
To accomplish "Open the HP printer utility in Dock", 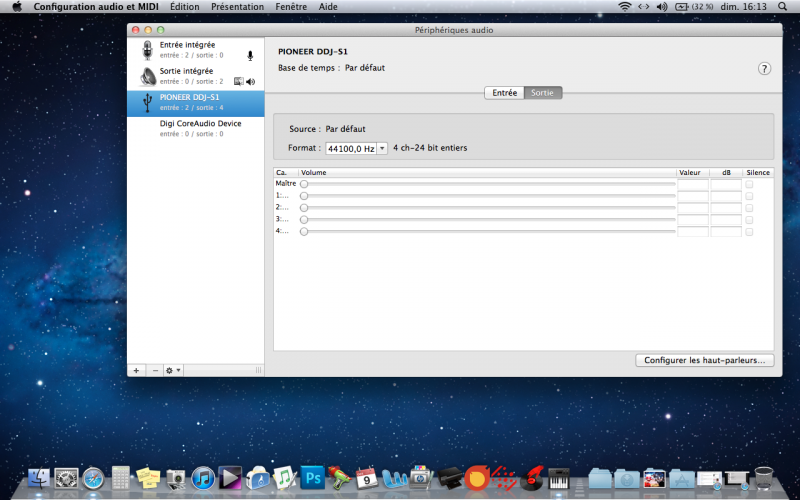I will [421, 478].
